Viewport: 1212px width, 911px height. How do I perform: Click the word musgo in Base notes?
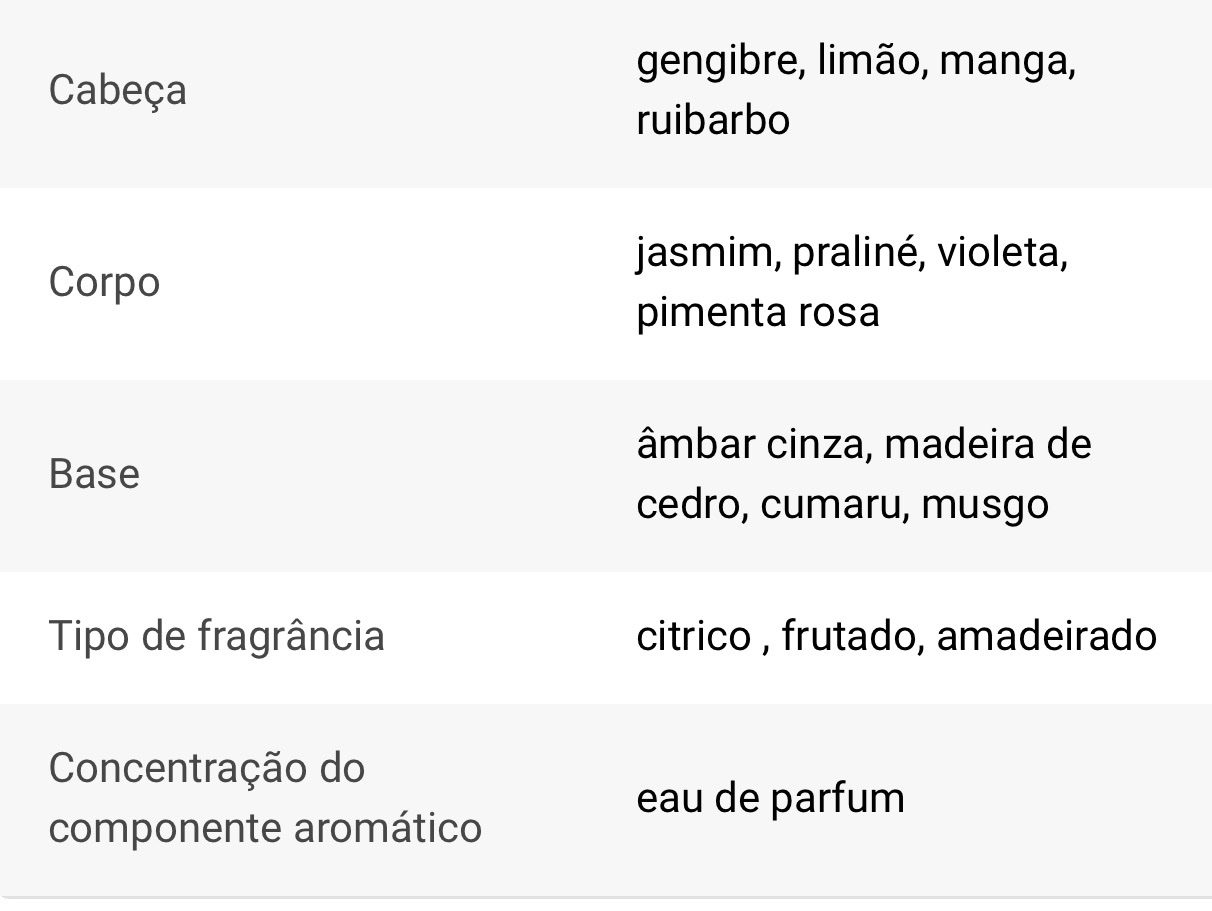985,506
